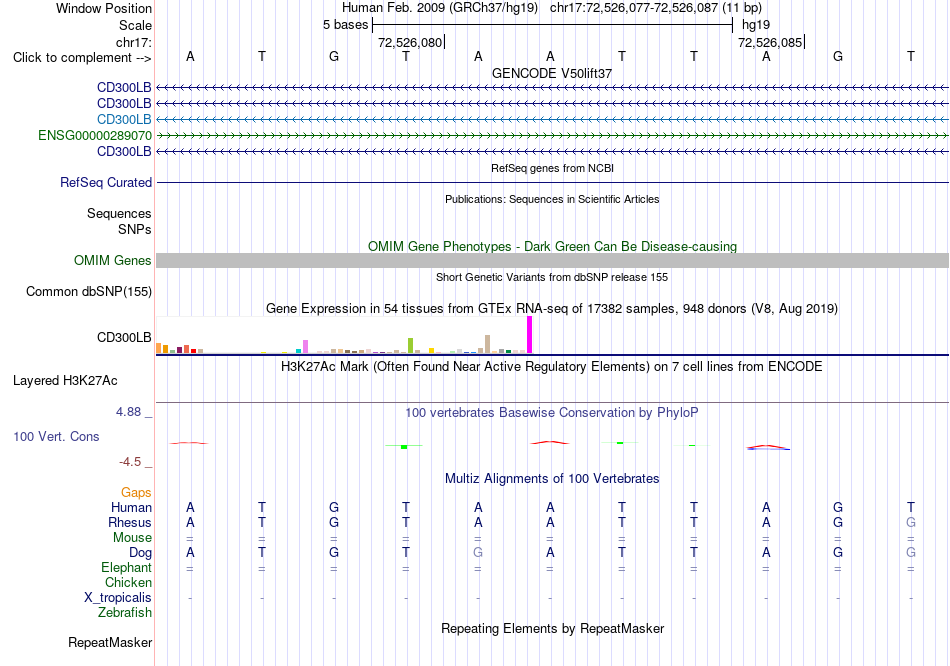The width and height of the screenshot is (950, 666).
Task: Click the chr17:72,526,077-72,526,087 position text
Action: click(634, 8)
